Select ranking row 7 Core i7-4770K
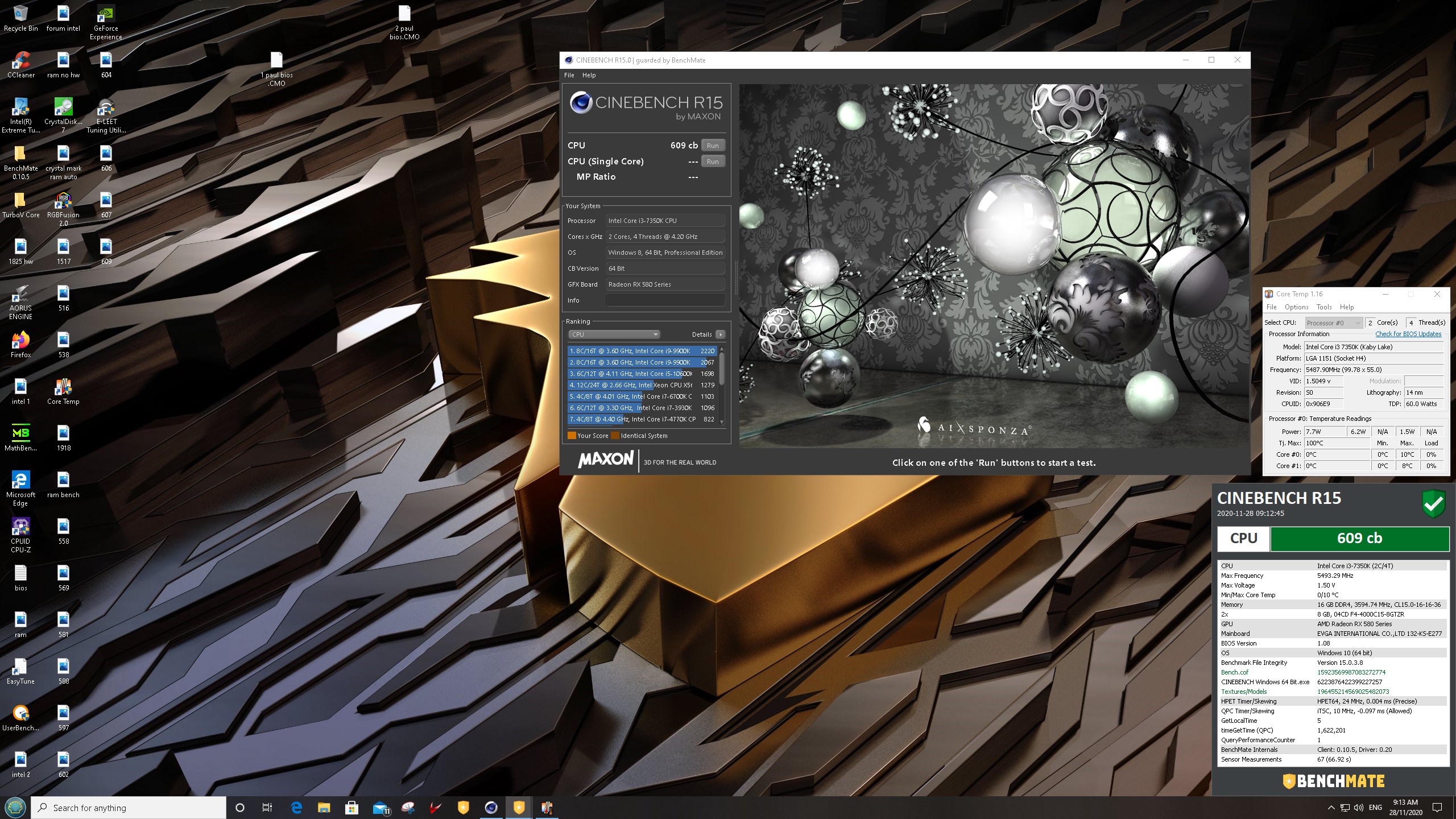The image size is (1456, 819). tap(642, 419)
